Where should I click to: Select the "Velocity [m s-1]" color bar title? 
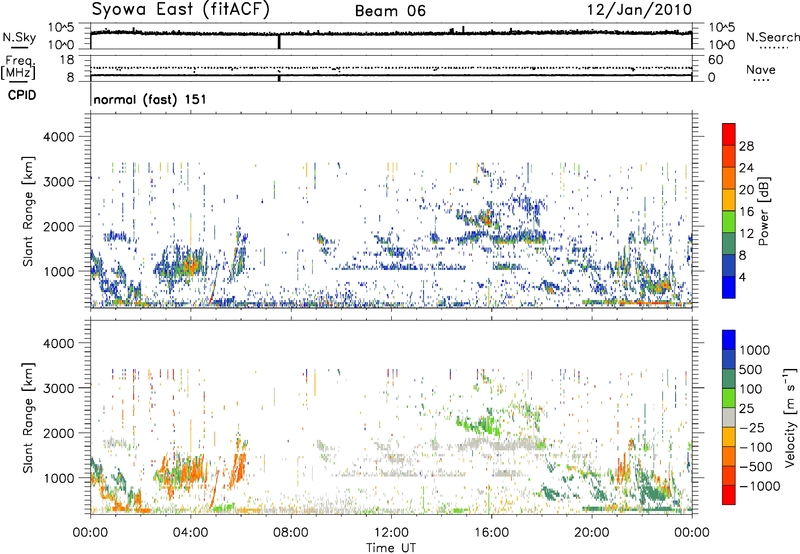pos(790,417)
